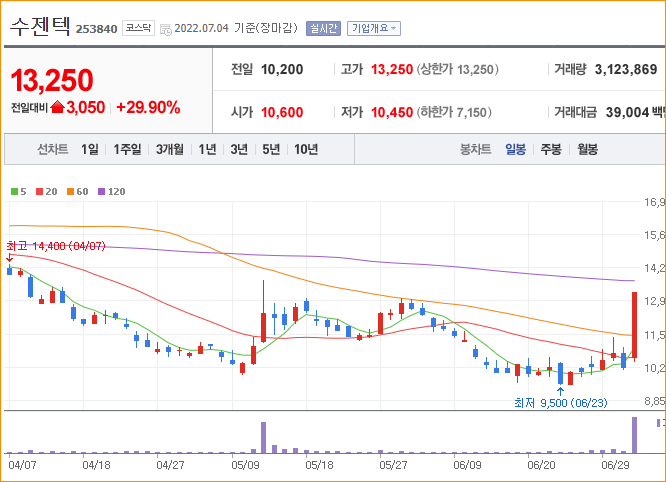Click the current price 13,250
The image size is (666, 482).
click(x=52, y=80)
